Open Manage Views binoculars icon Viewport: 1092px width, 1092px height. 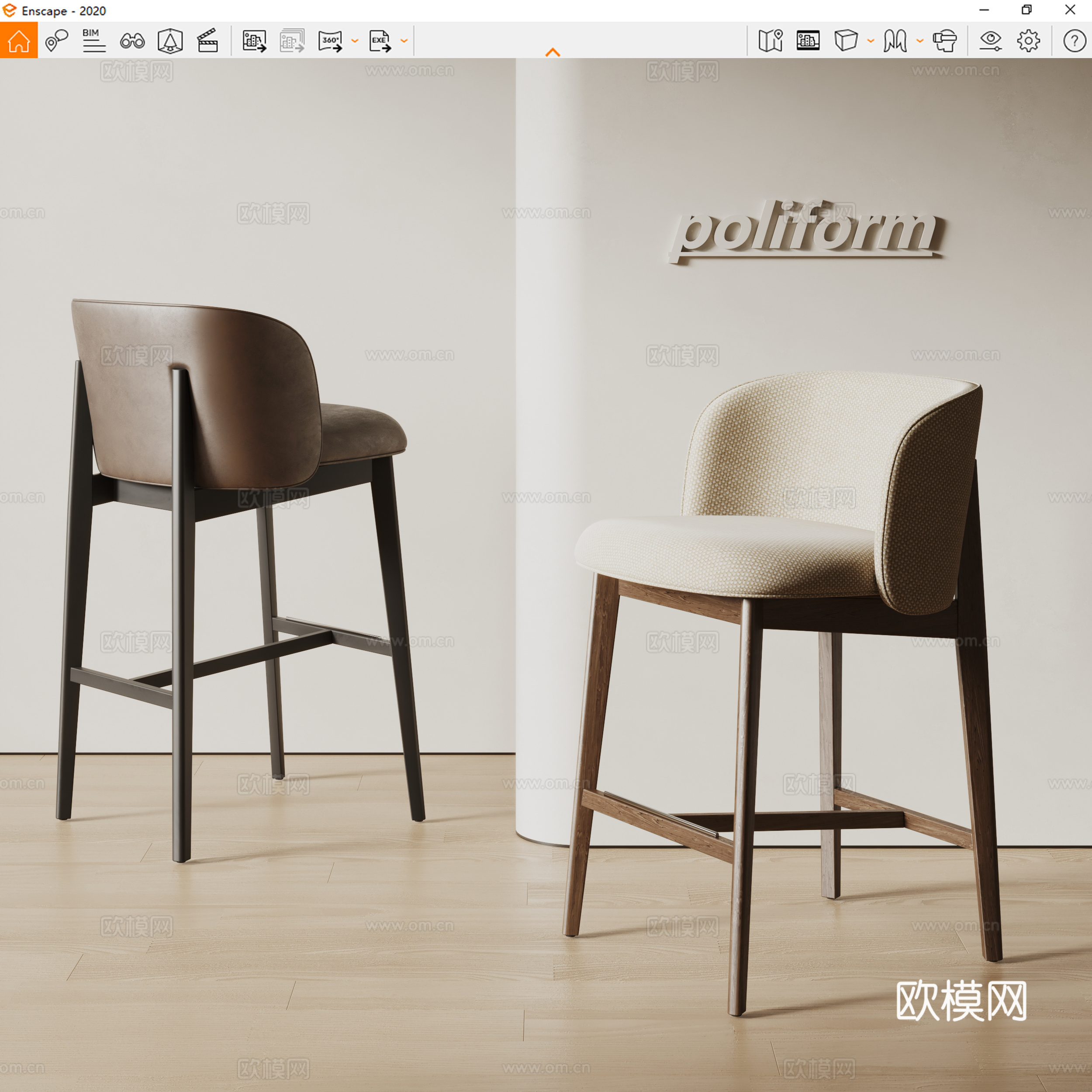[x=132, y=40]
